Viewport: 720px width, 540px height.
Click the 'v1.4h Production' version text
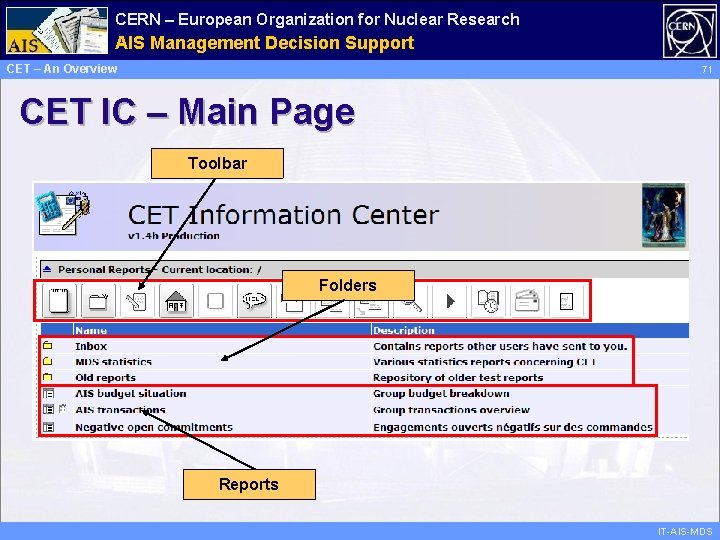(x=174, y=236)
